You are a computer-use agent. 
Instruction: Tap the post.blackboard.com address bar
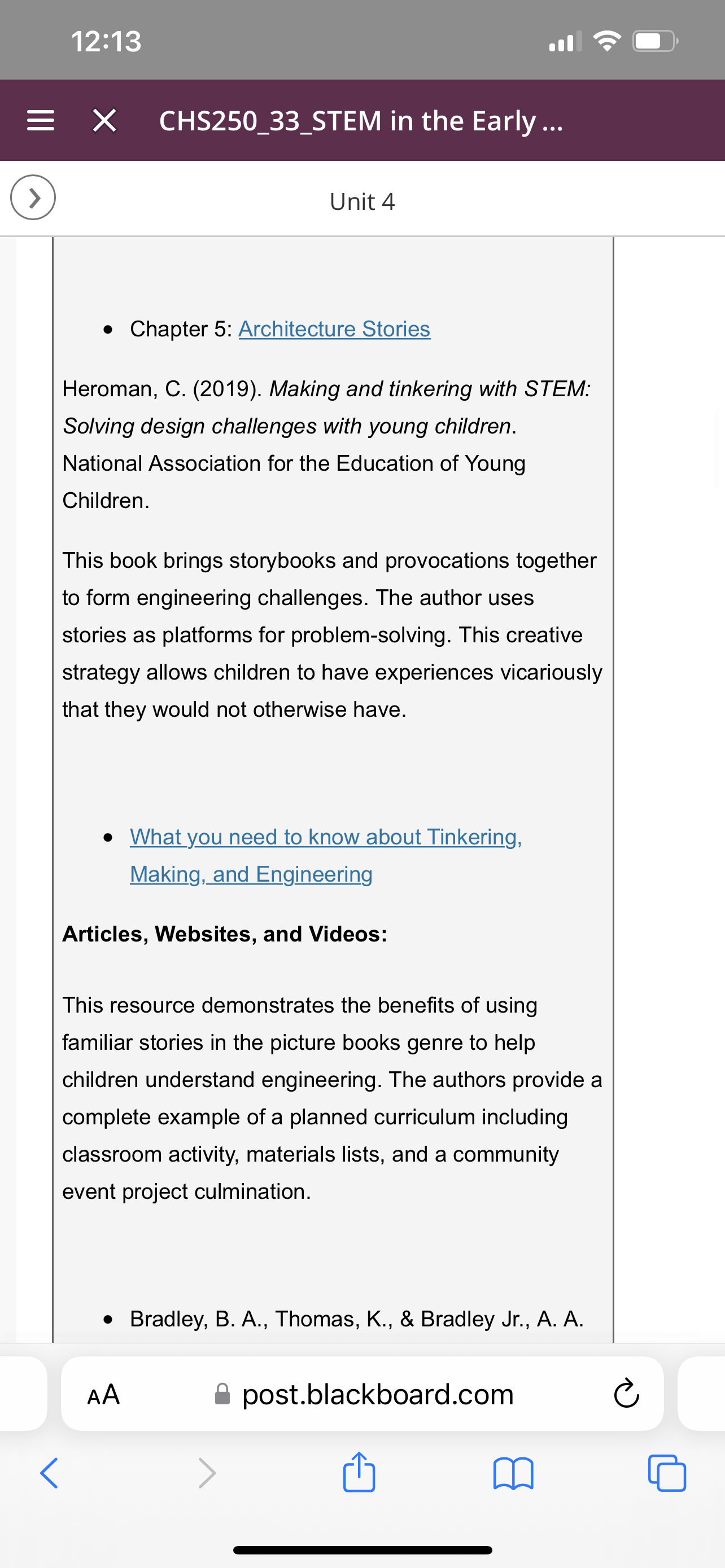[x=363, y=1393]
